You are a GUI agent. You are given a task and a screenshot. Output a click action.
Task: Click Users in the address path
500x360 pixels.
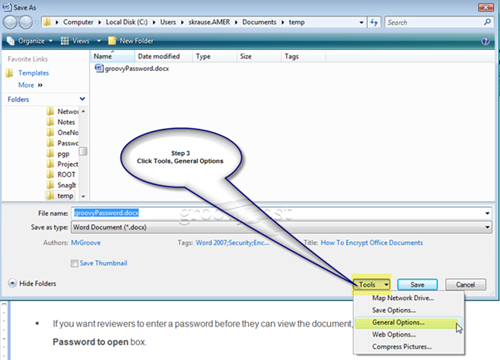tap(168, 22)
